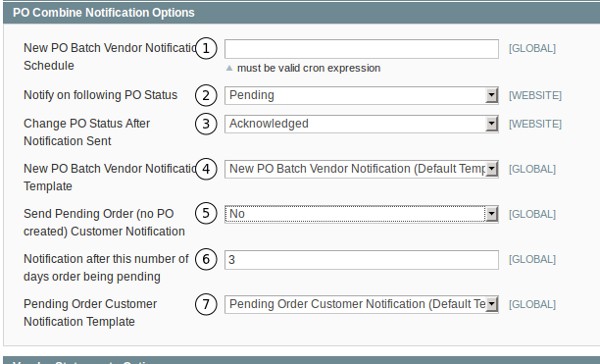Open the Change PO Status After Notification dropdown
The image size is (600, 364).
pos(361,124)
